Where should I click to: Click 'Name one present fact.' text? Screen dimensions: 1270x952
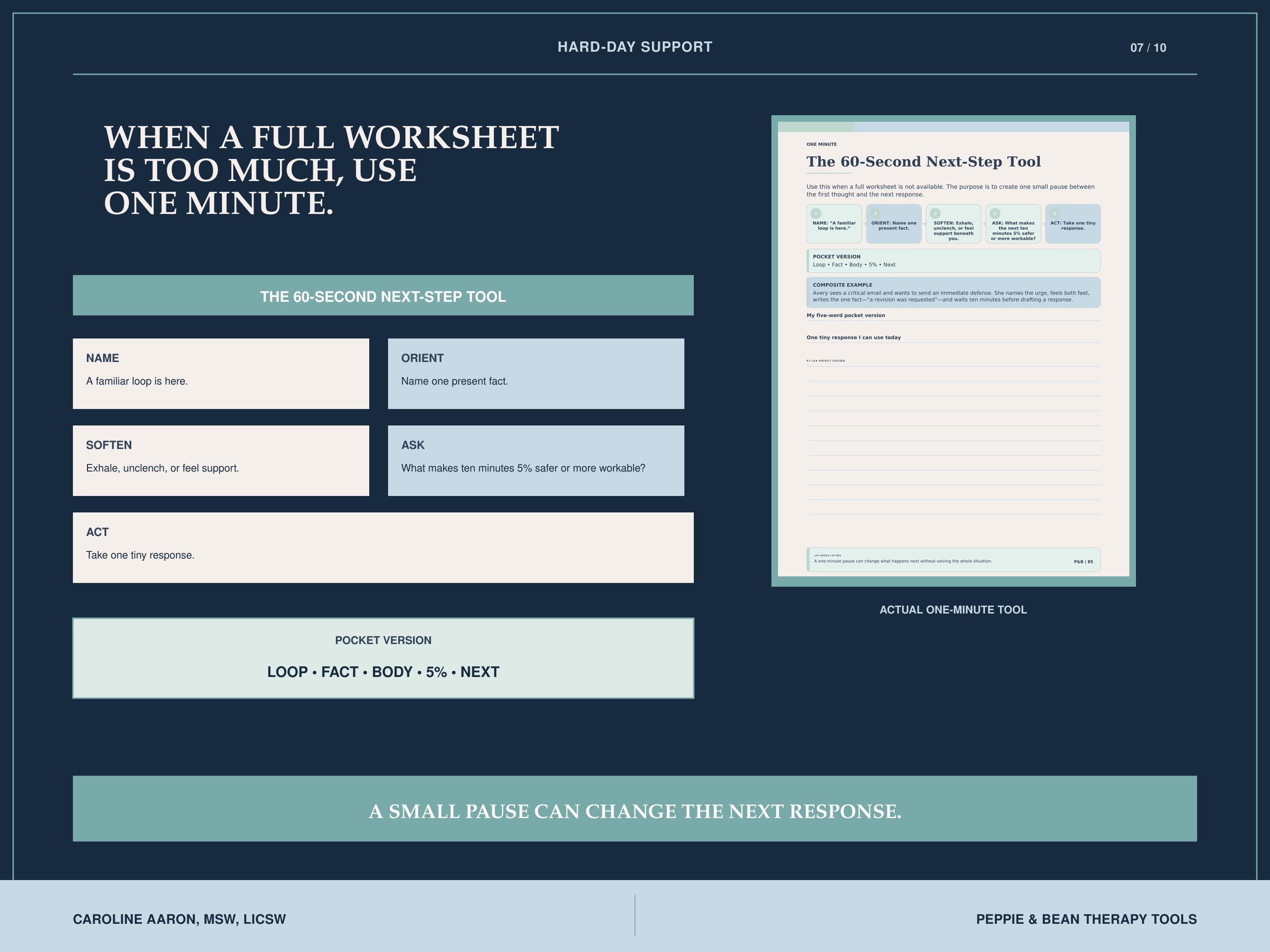pyautogui.click(x=455, y=381)
